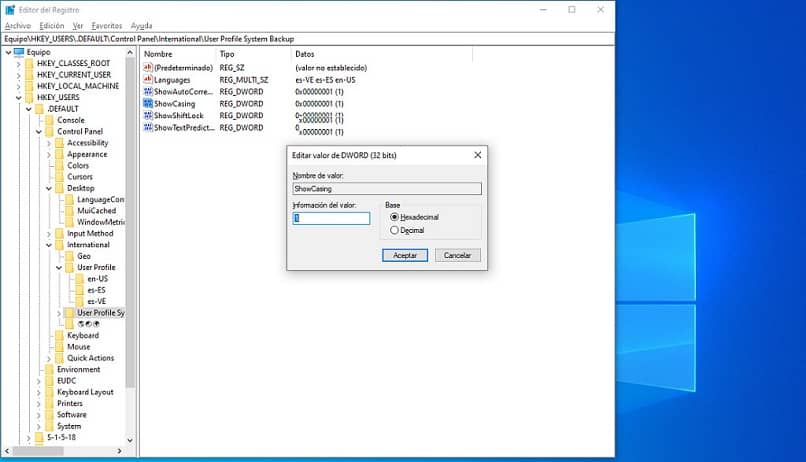The width and height of the screenshot is (806, 462).
Task: Click the en-US folder icon
Action: 80,279
